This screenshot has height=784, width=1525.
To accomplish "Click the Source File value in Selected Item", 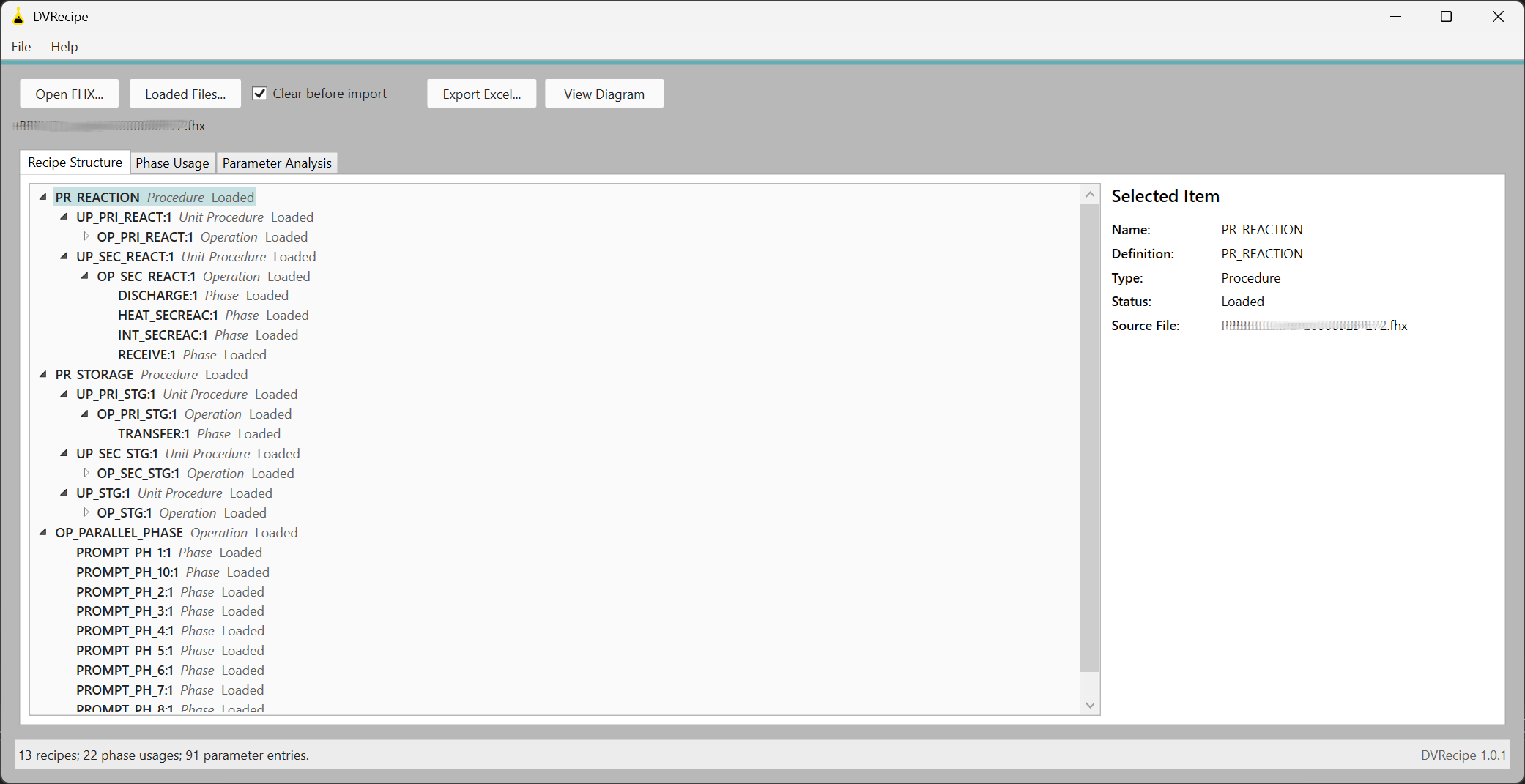I will [x=1314, y=326].
